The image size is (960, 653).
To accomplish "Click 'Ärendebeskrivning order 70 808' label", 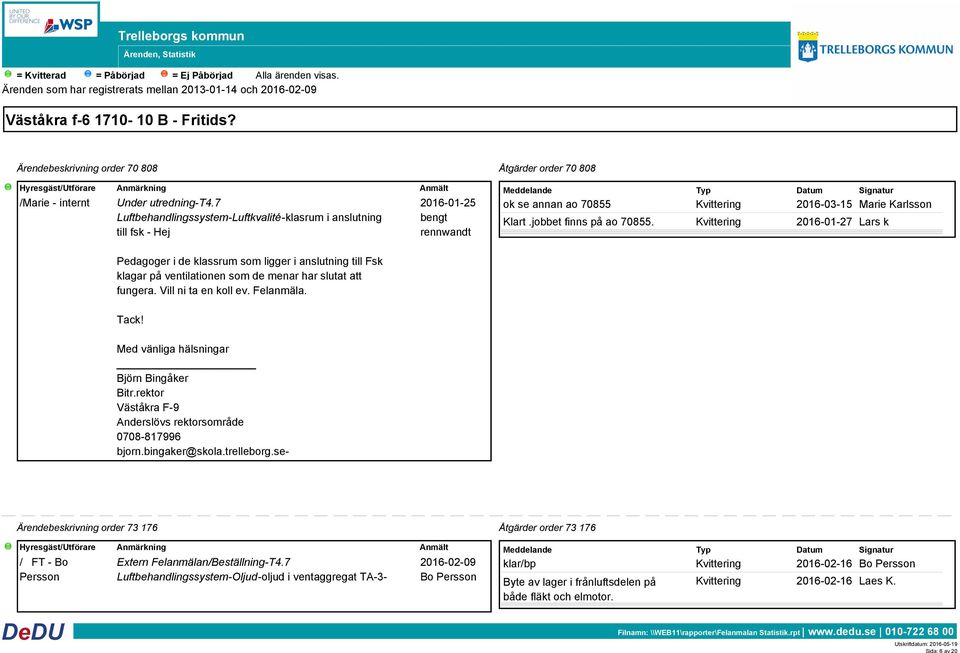I will (x=87, y=168).
